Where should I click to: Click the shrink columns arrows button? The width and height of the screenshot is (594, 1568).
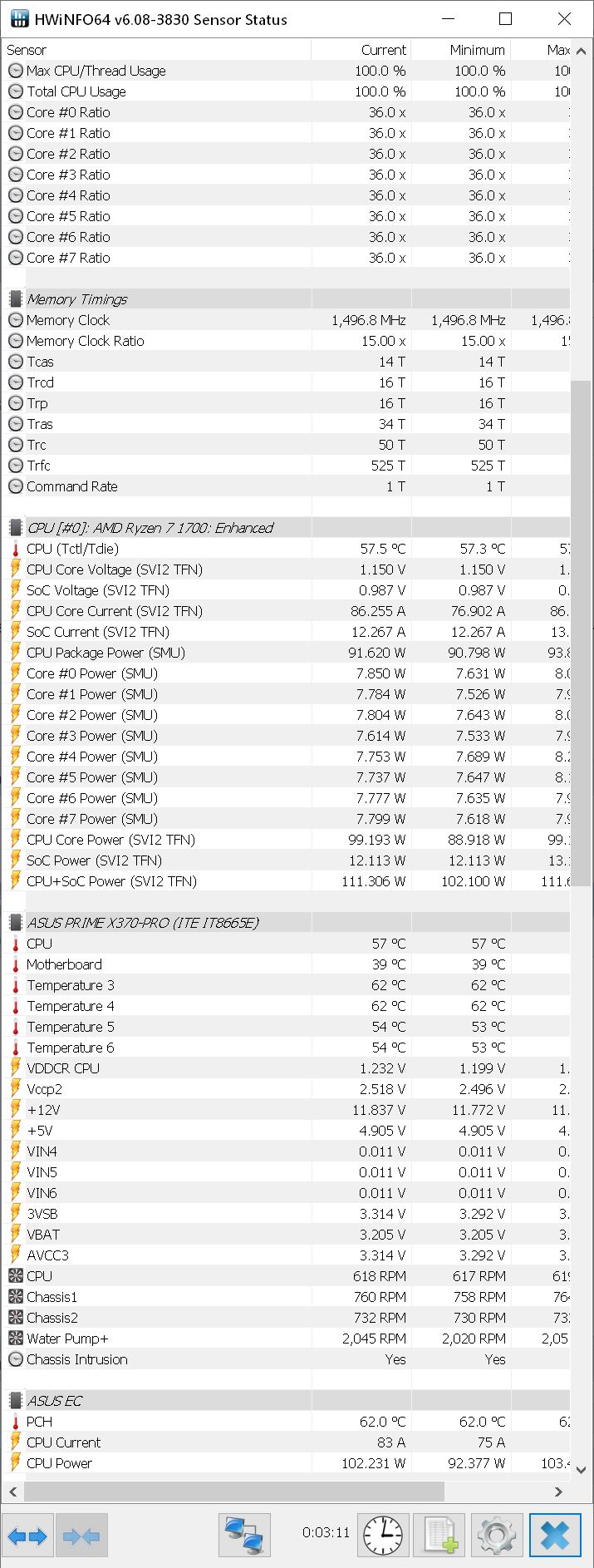[x=81, y=1536]
